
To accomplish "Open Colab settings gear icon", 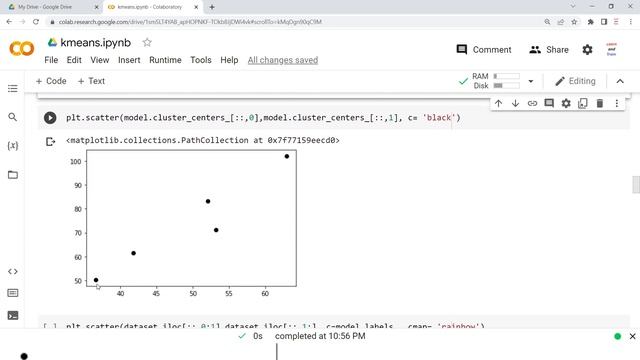I will (587, 50).
